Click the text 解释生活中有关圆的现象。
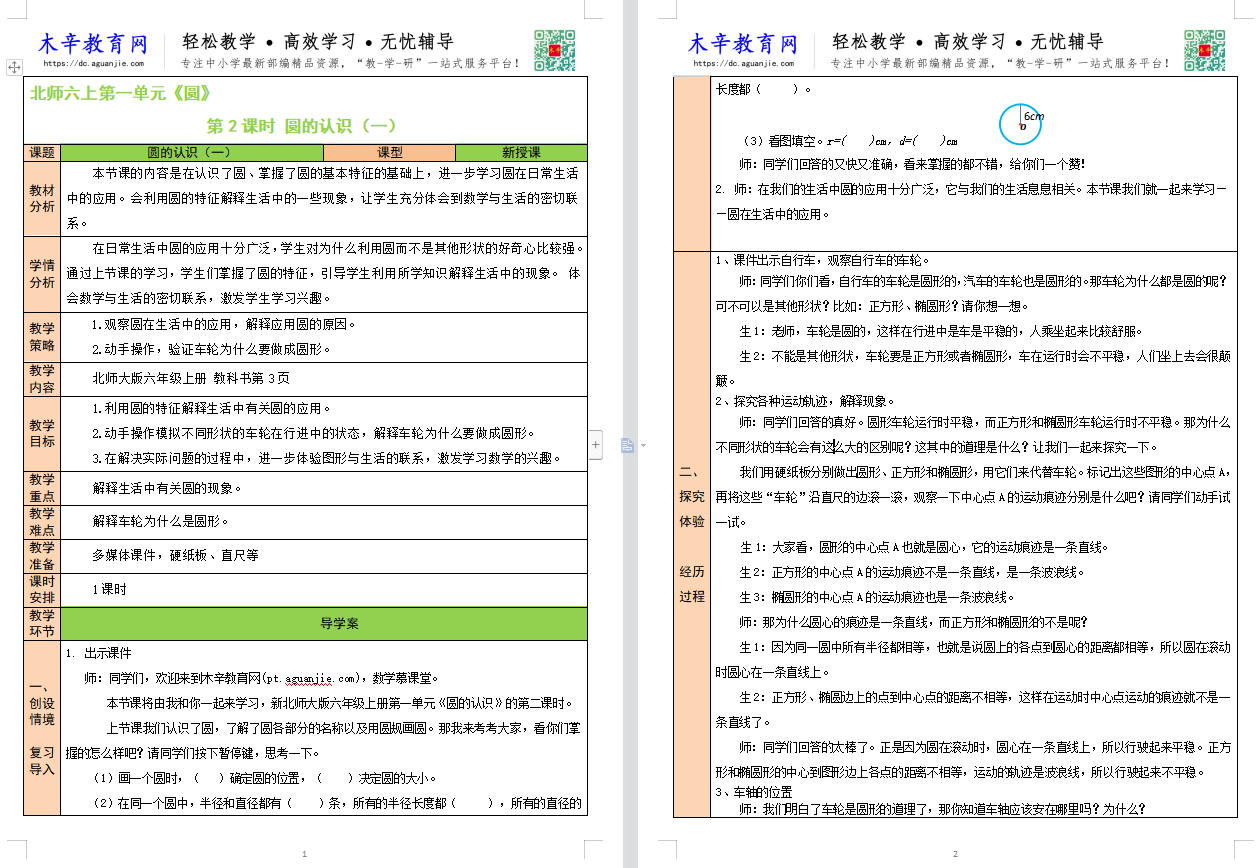Screen dimensions: 1260x868 (x=167, y=489)
